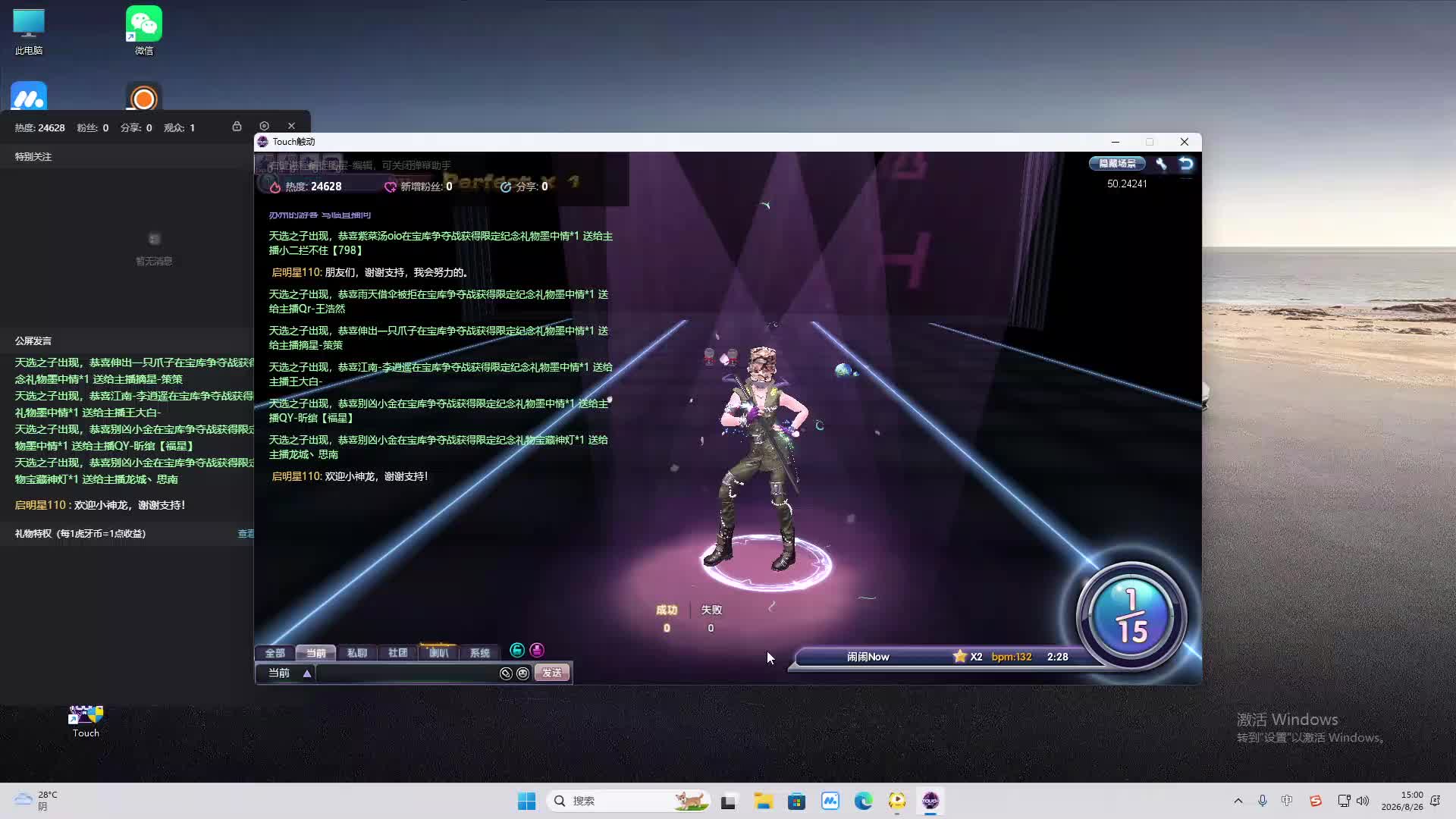Screen dimensions: 1456x819
Task: Open the Windows Start menu
Action: 526,801
